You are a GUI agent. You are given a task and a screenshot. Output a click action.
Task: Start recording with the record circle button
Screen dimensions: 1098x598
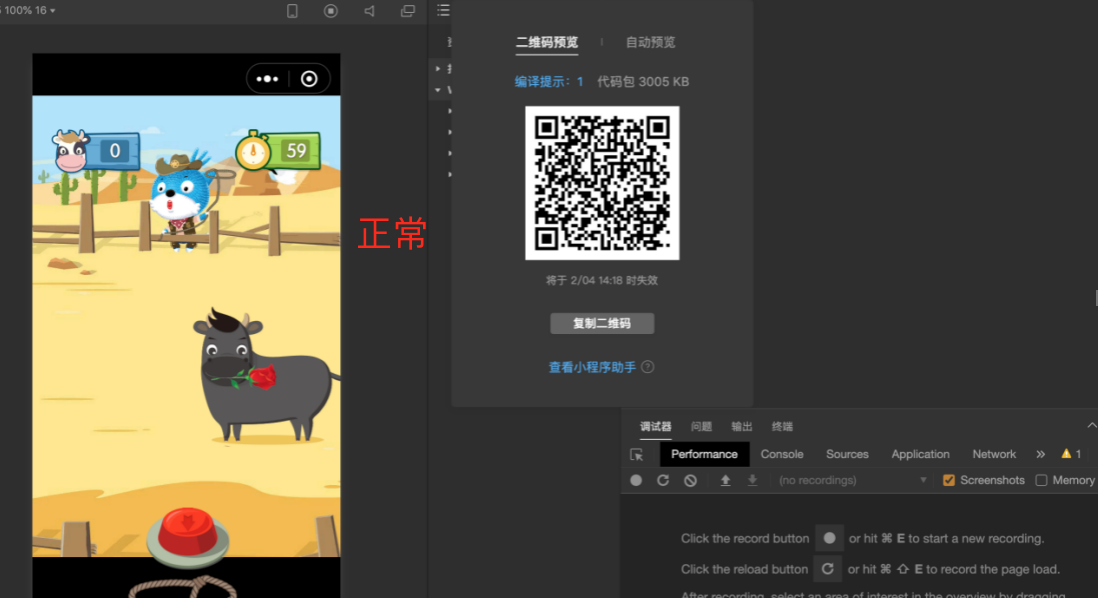coord(636,480)
